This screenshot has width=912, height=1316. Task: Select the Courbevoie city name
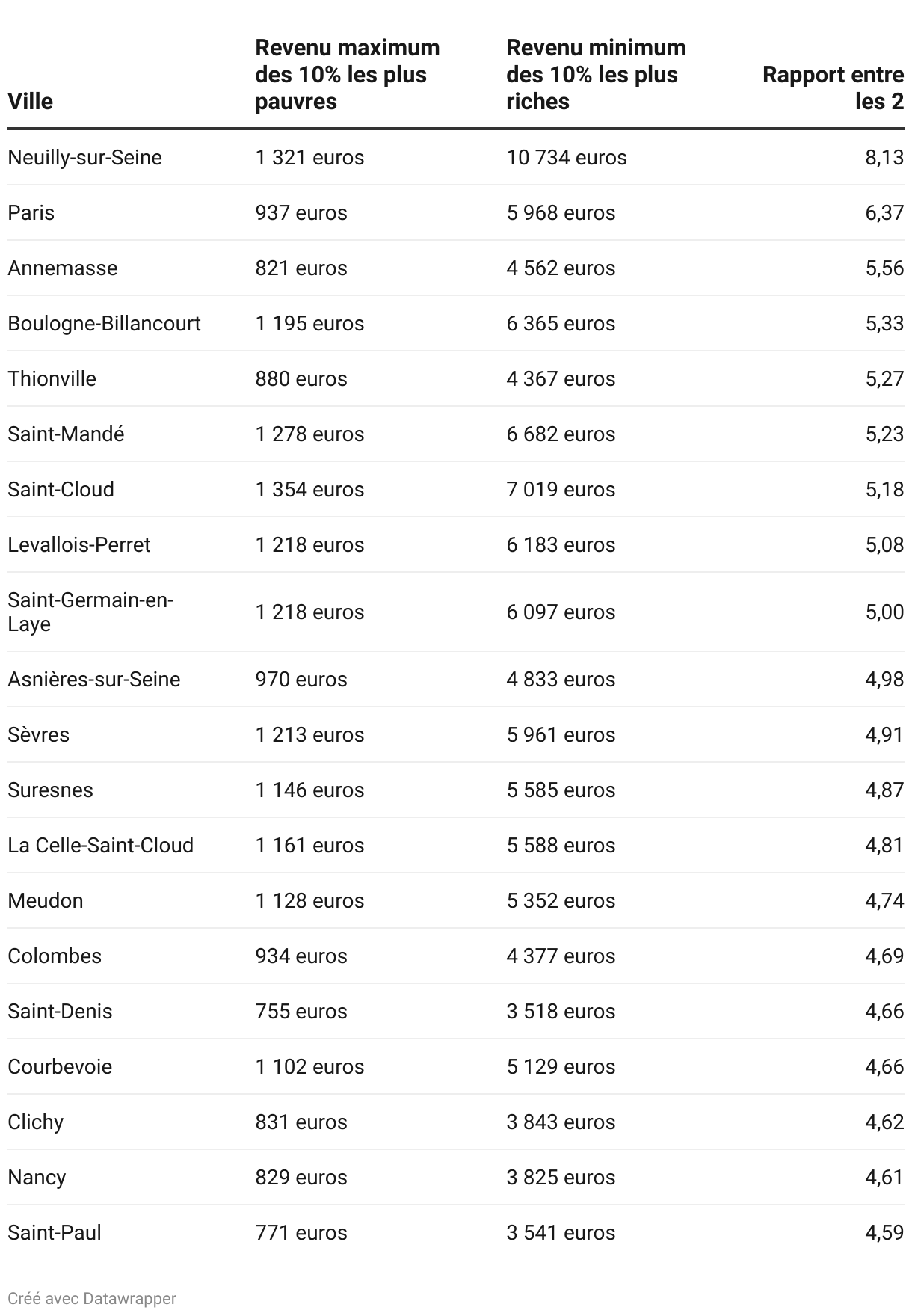pyautogui.click(x=60, y=1067)
